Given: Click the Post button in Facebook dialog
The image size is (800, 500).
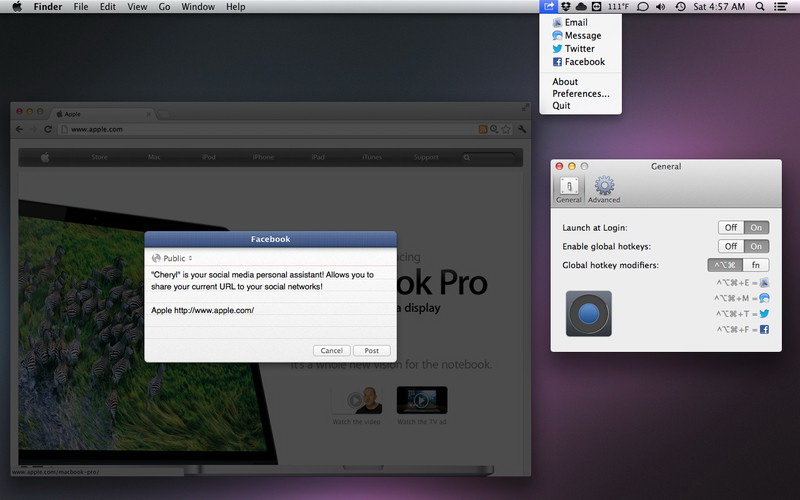Looking at the screenshot, I should [x=371, y=351].
